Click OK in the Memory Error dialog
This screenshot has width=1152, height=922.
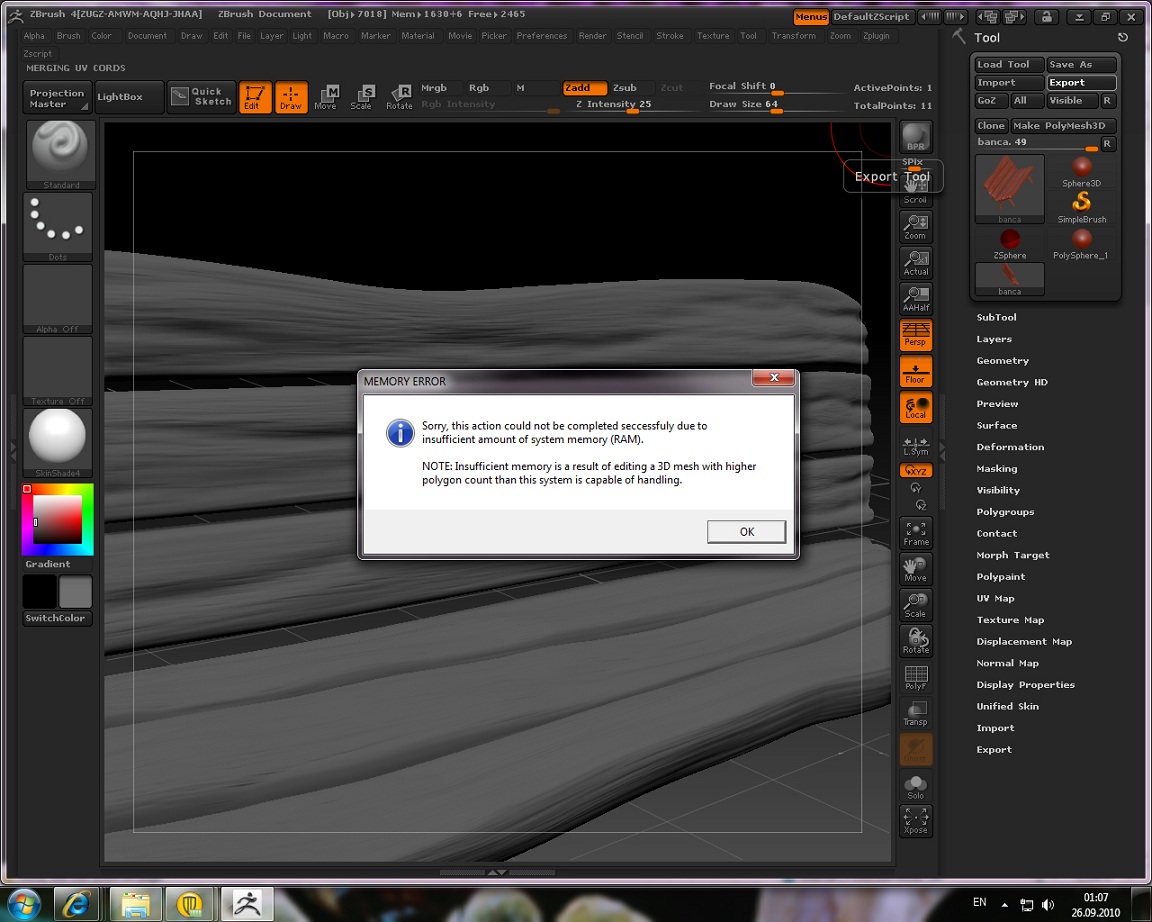click(746, 531)
